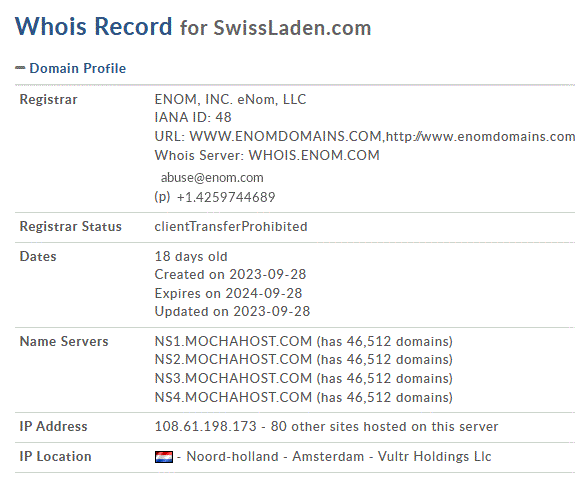View 80 other sites hosted on this server
Image resolution: width=576 pixels, height=479 pixels.
[x=384, y=426]
